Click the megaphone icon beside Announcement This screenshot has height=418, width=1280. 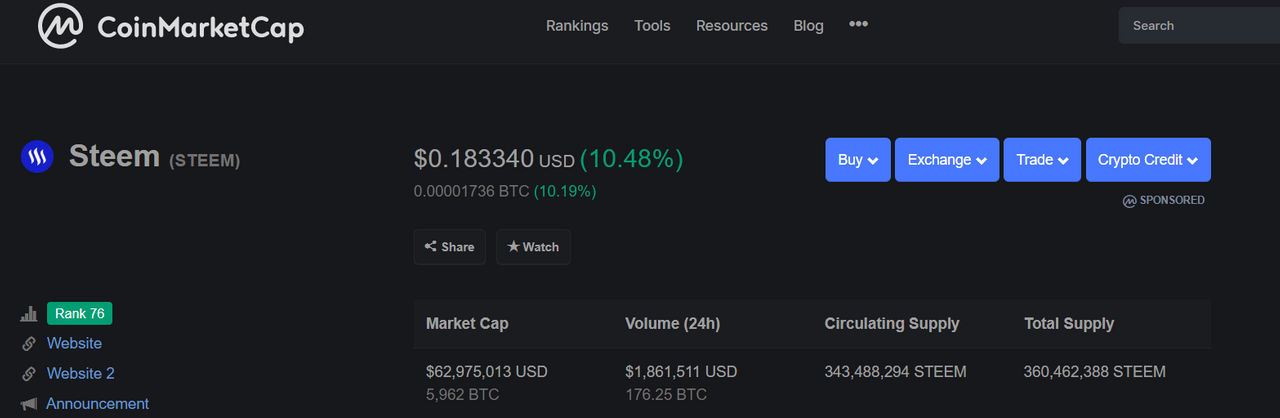[29, 404]
